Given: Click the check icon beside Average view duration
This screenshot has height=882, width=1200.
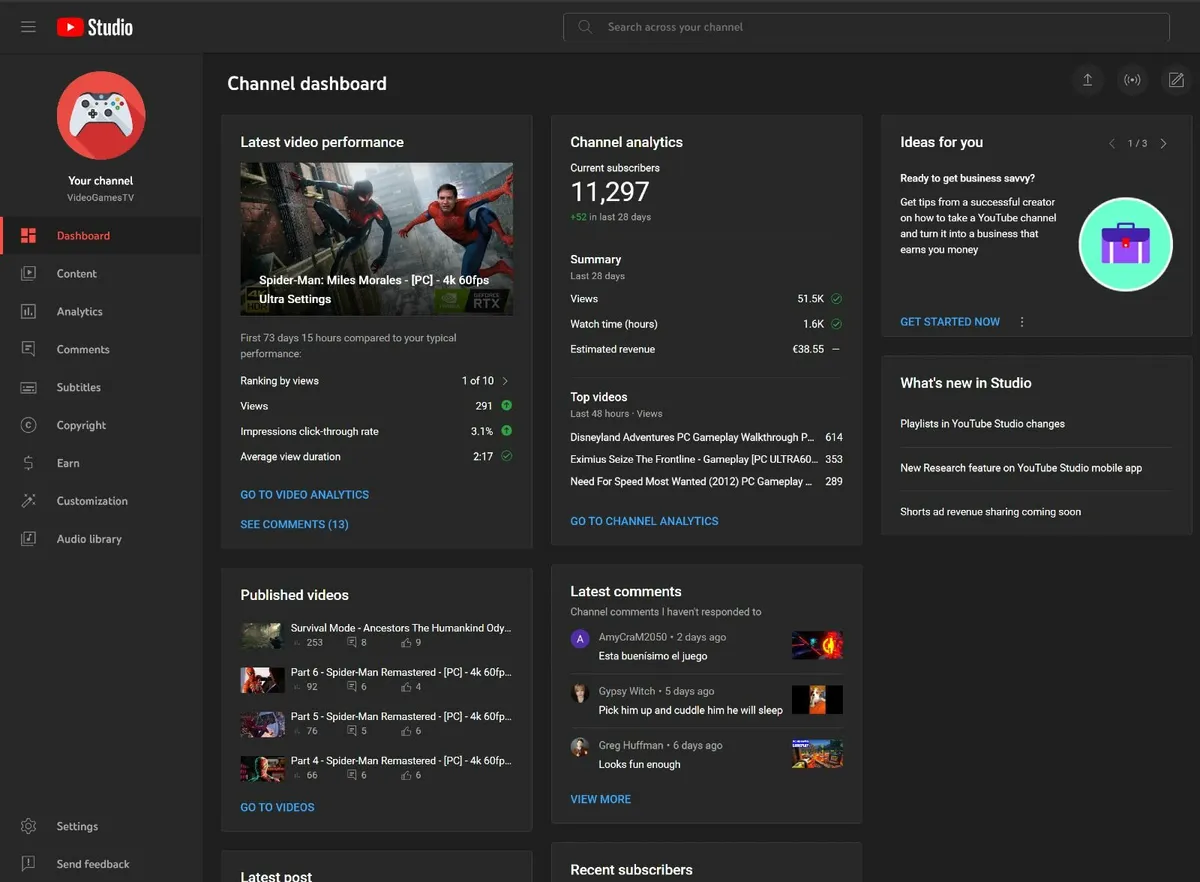Looking at the screenshot, I should pyautogui.click(x=506, y=456).
